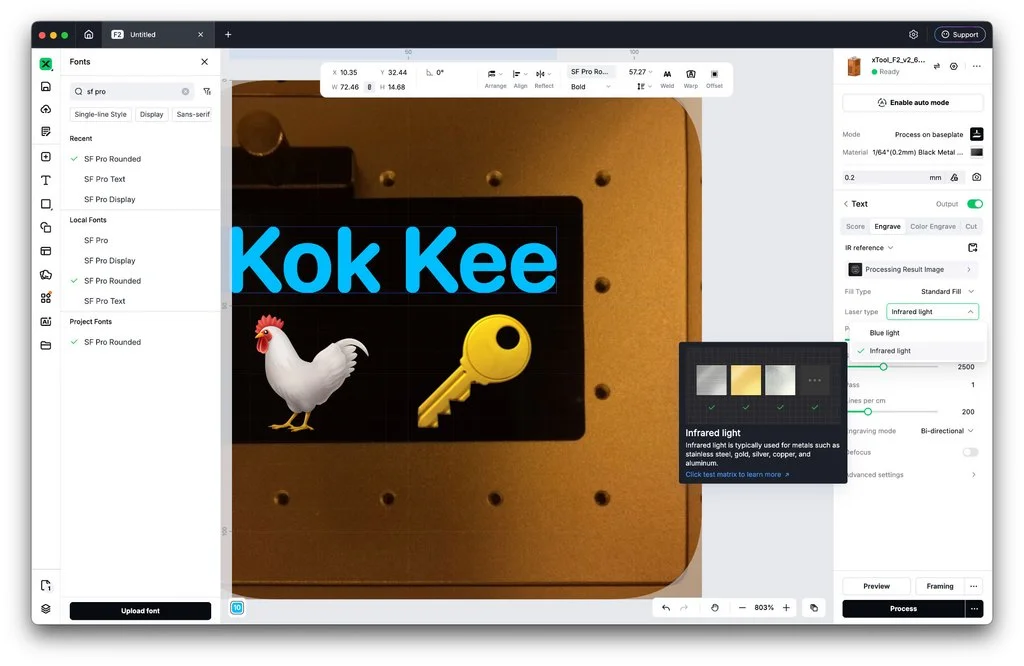The height and width of the screenshot is (666, 1024).
Task: Expand the IR reference dropdown
Action: 869,247
